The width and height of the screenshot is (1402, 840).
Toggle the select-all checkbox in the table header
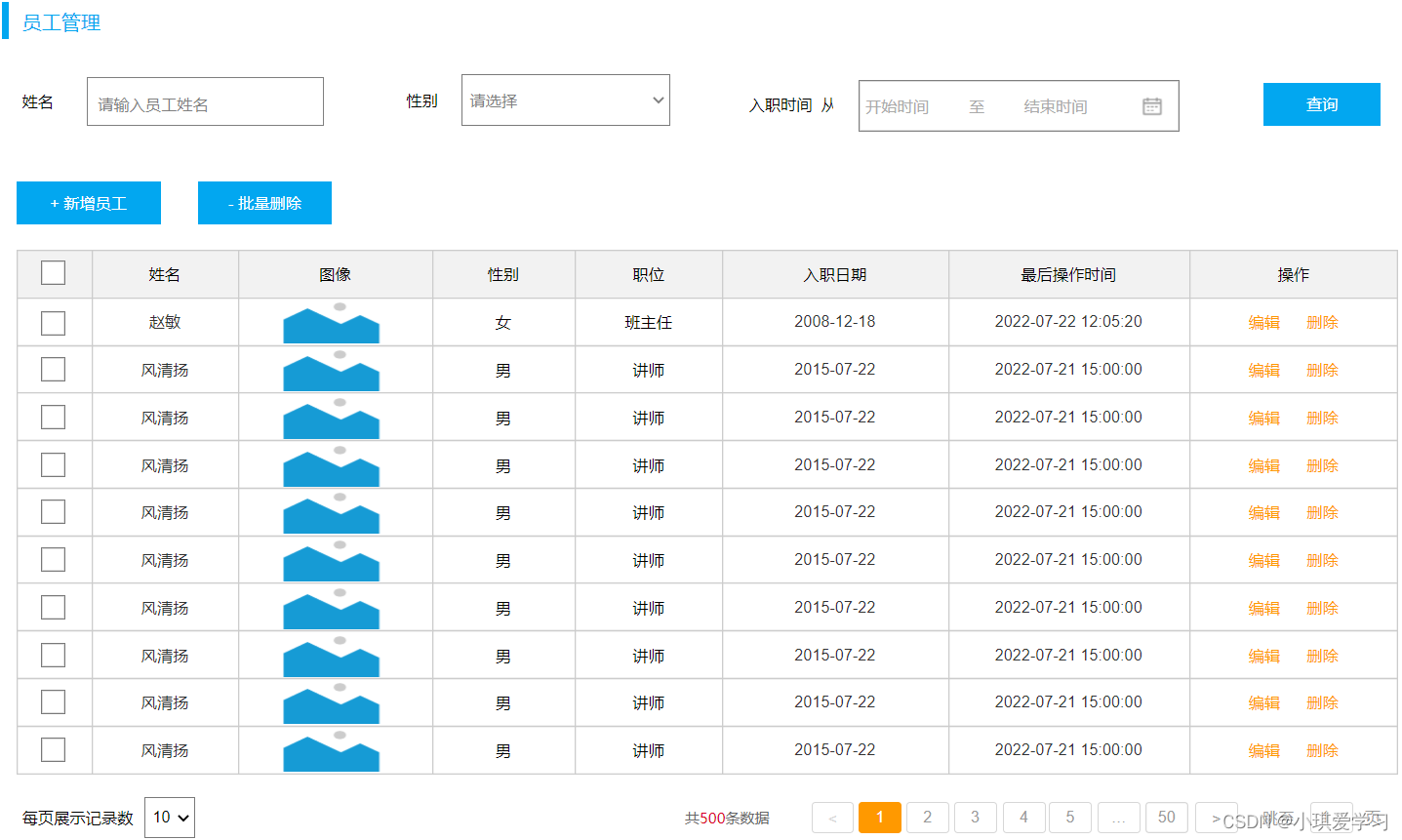pos(53,272)
